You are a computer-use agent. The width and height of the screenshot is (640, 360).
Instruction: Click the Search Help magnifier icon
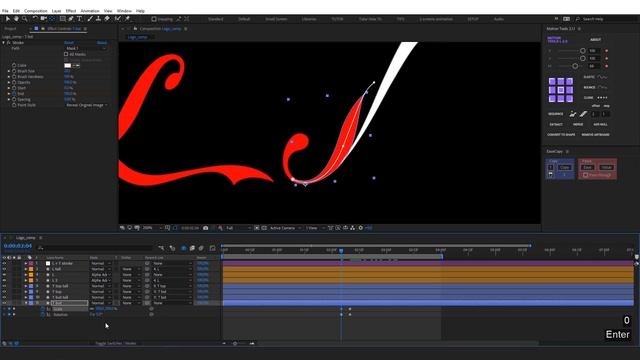578,19
